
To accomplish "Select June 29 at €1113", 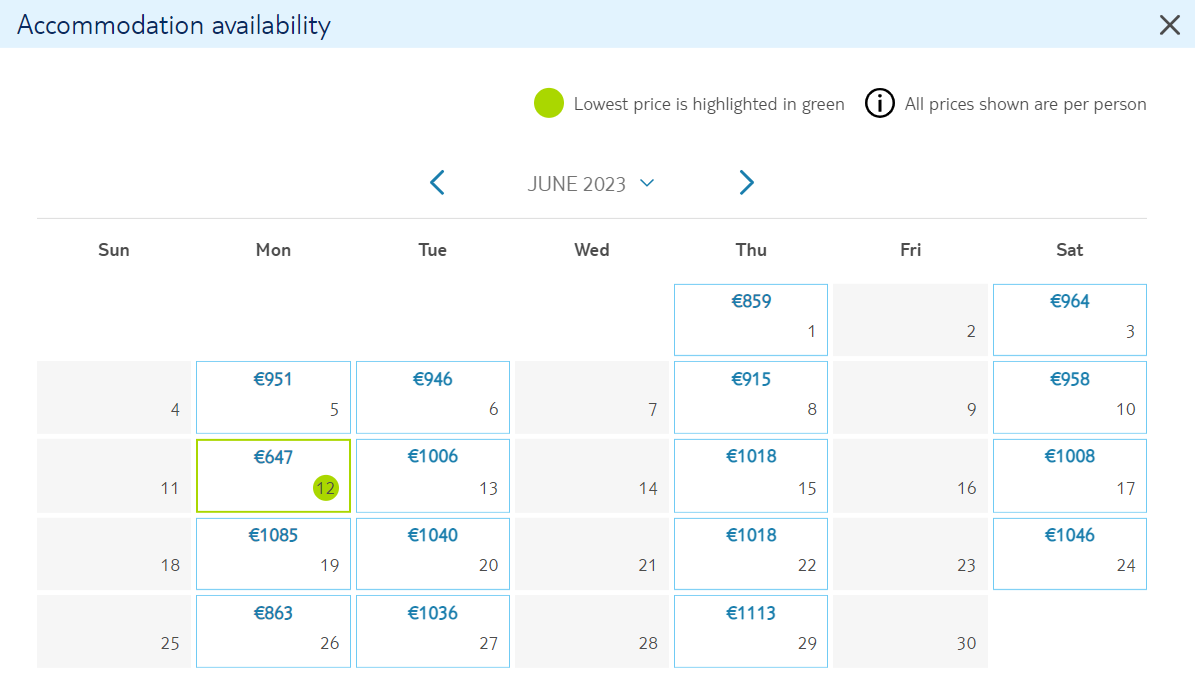I will click(751, 632).
